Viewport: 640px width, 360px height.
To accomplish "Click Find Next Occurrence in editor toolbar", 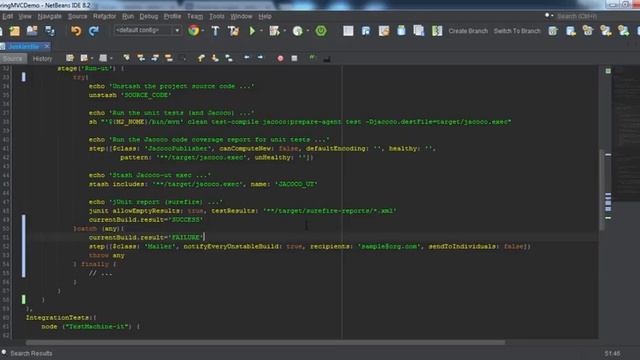I will 155,58.
